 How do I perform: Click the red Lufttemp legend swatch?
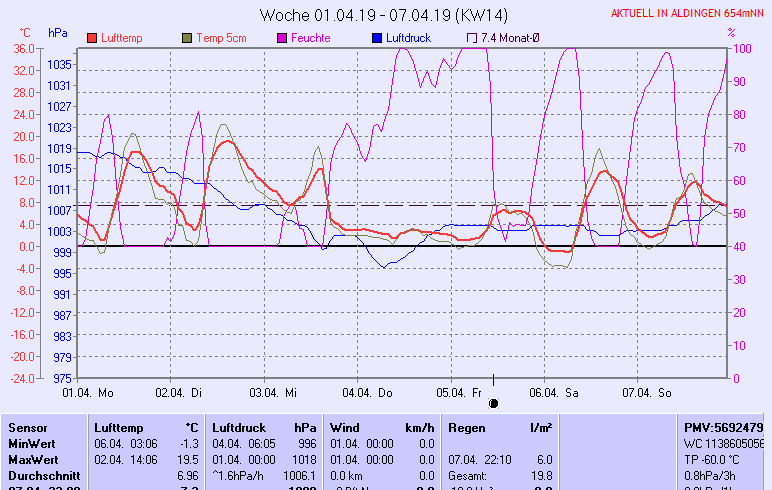92,38
